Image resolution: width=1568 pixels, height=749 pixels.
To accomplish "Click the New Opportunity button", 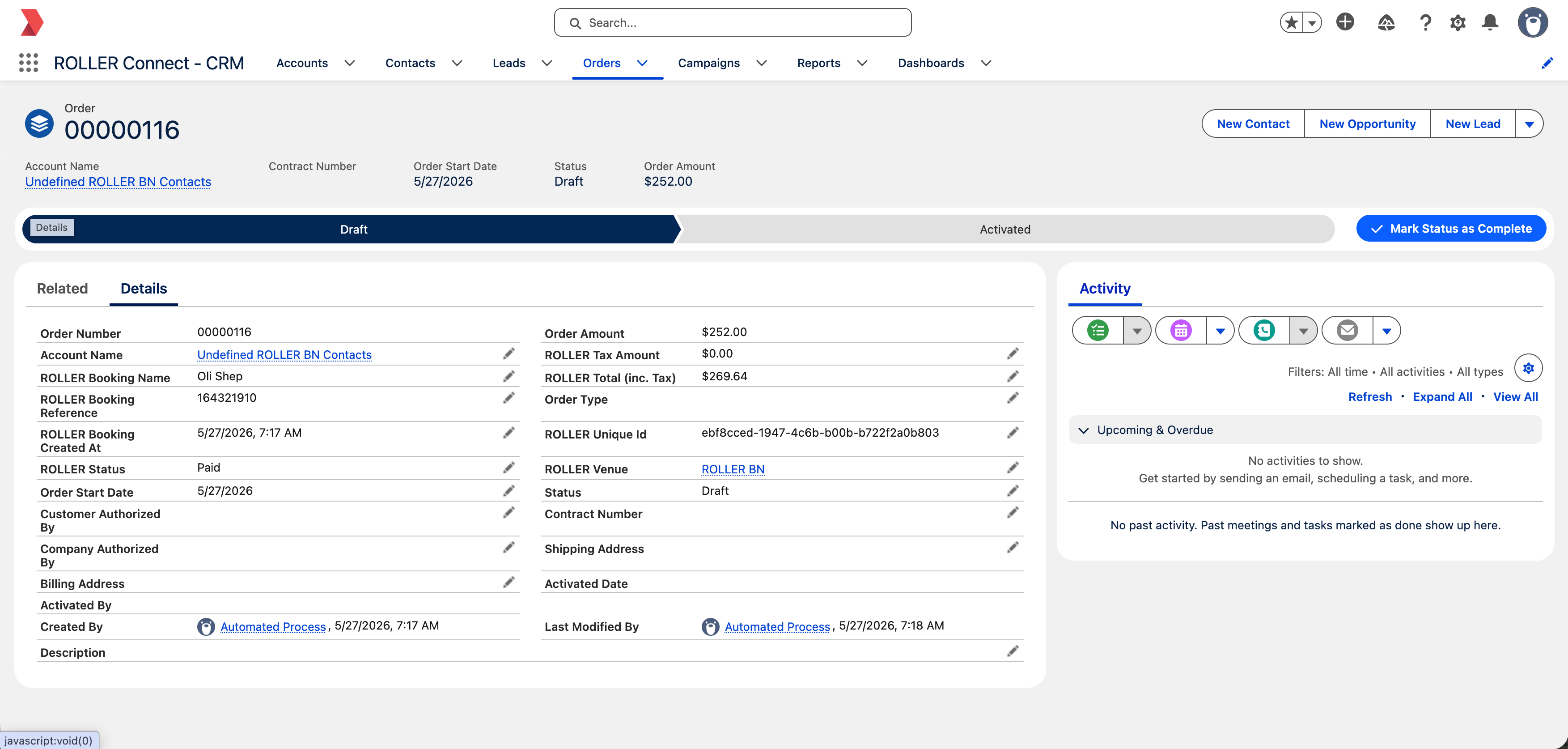I will tap(1367, 124).
